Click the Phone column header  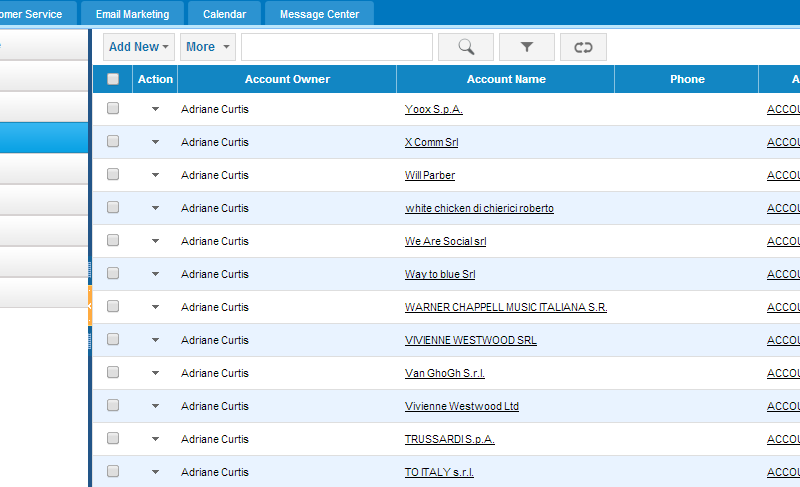(x=687, y=79)
